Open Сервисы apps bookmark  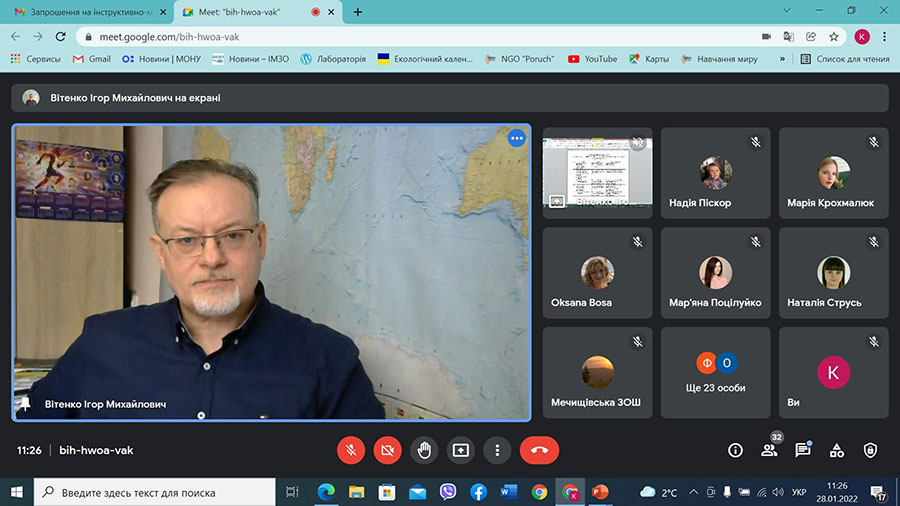pos(35,59)
